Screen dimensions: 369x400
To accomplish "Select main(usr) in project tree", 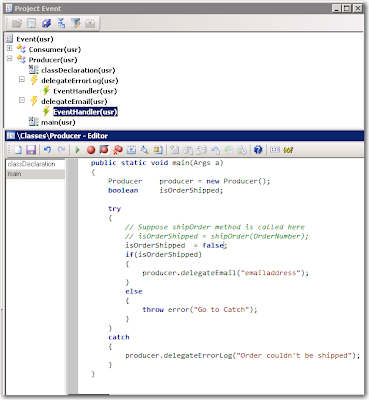I will [58, 122].
